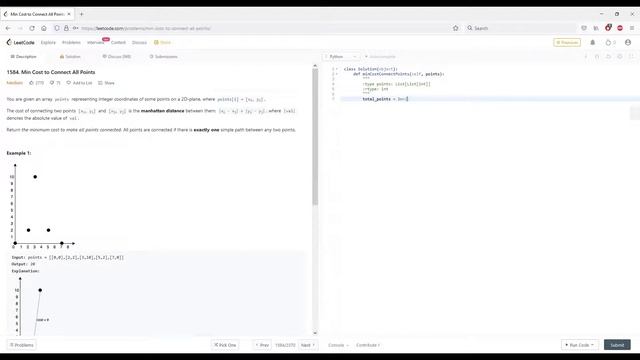The image size is (640, 360).
Task: Bookmark this page with the star icon
Action: 456,28
